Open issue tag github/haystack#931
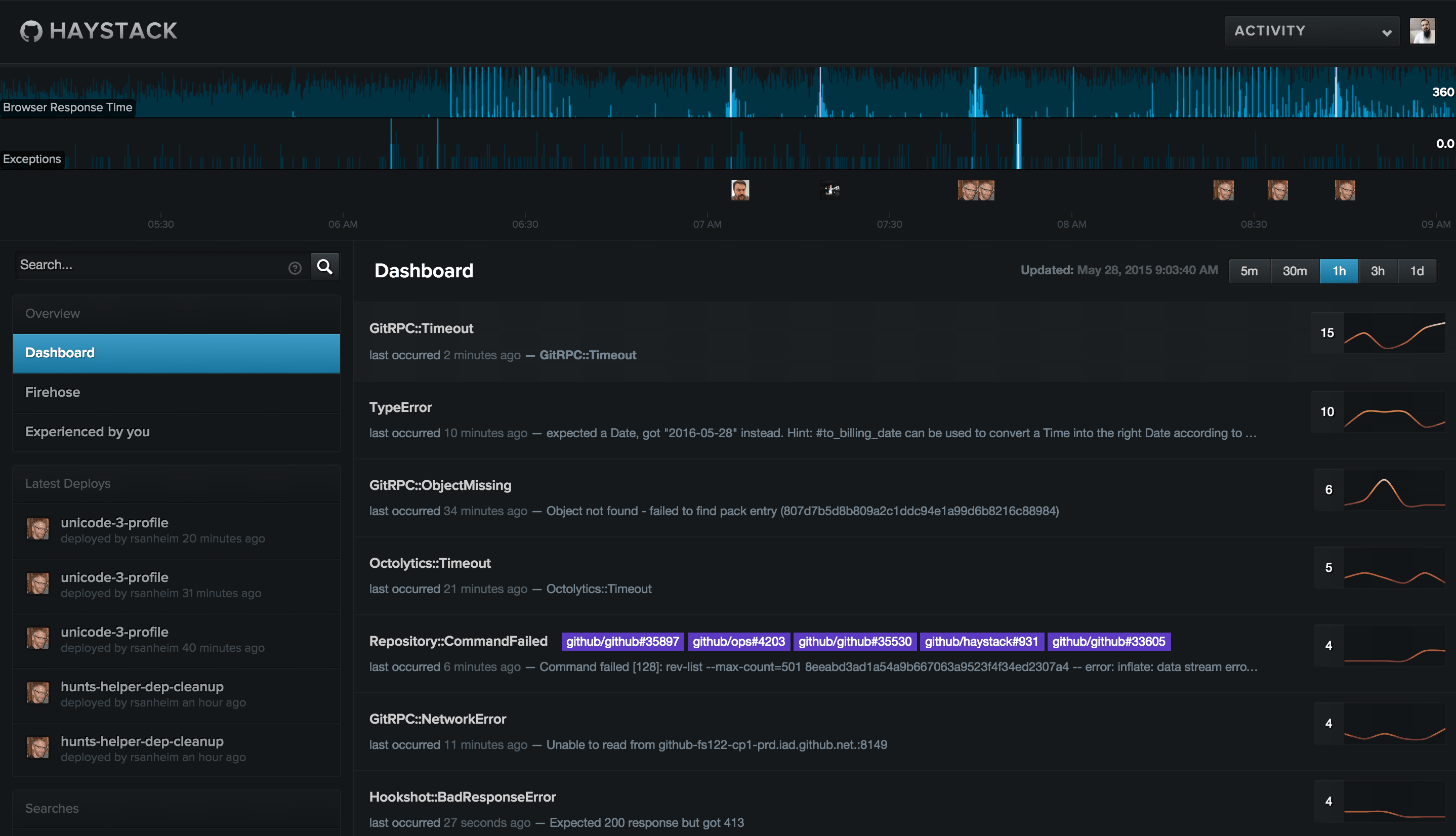 (981, 641)
